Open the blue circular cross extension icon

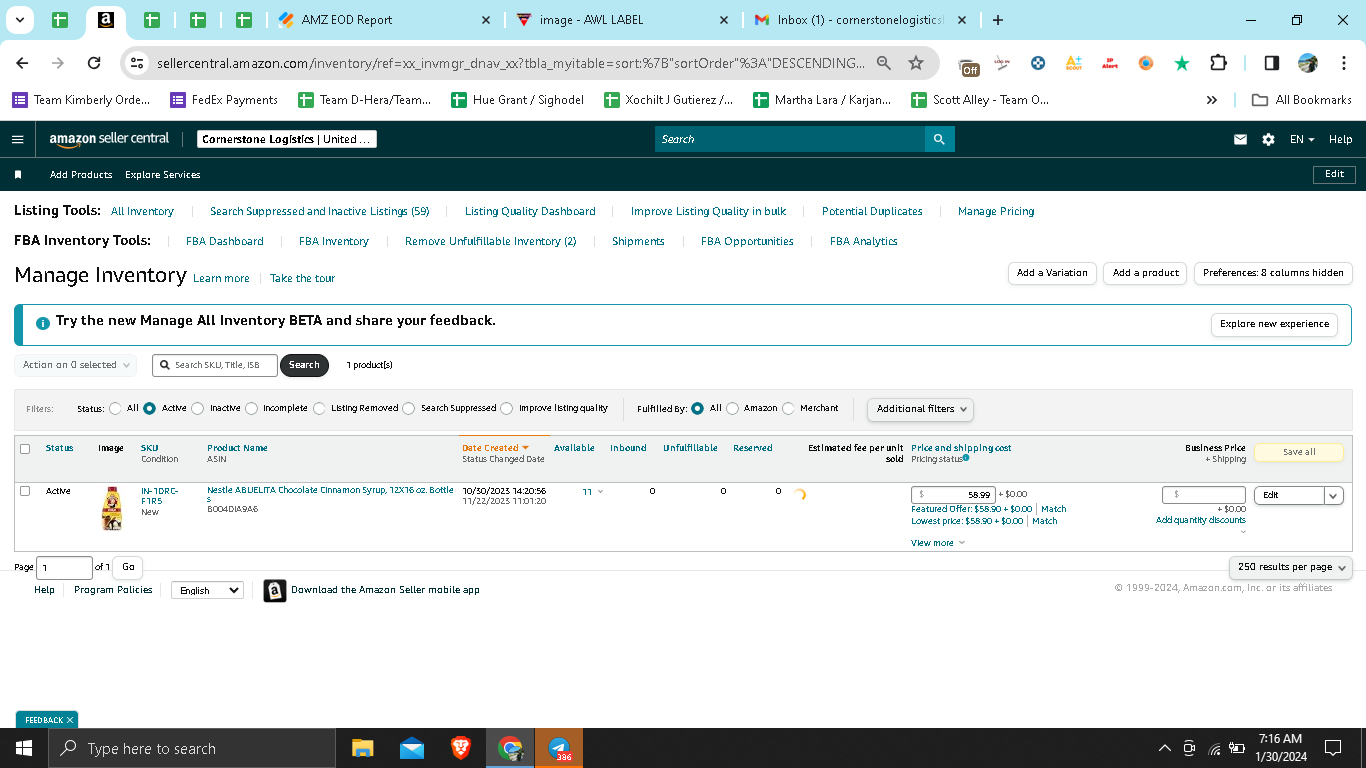tap(1038, 63)
